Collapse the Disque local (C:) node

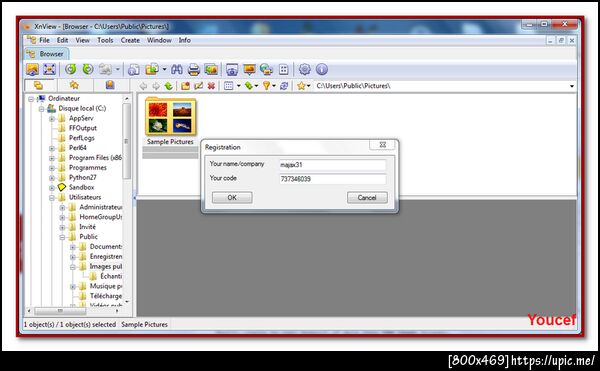(41, 109)
